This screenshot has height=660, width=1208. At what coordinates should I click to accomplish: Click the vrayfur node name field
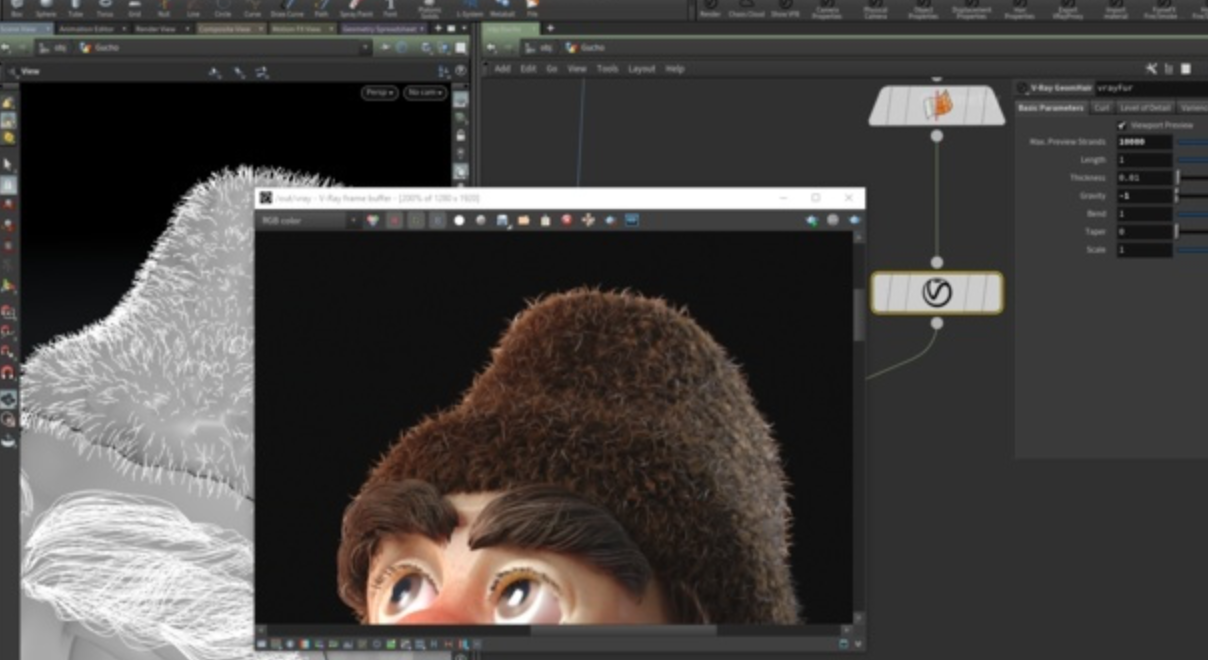click(x=1151, y=88)
